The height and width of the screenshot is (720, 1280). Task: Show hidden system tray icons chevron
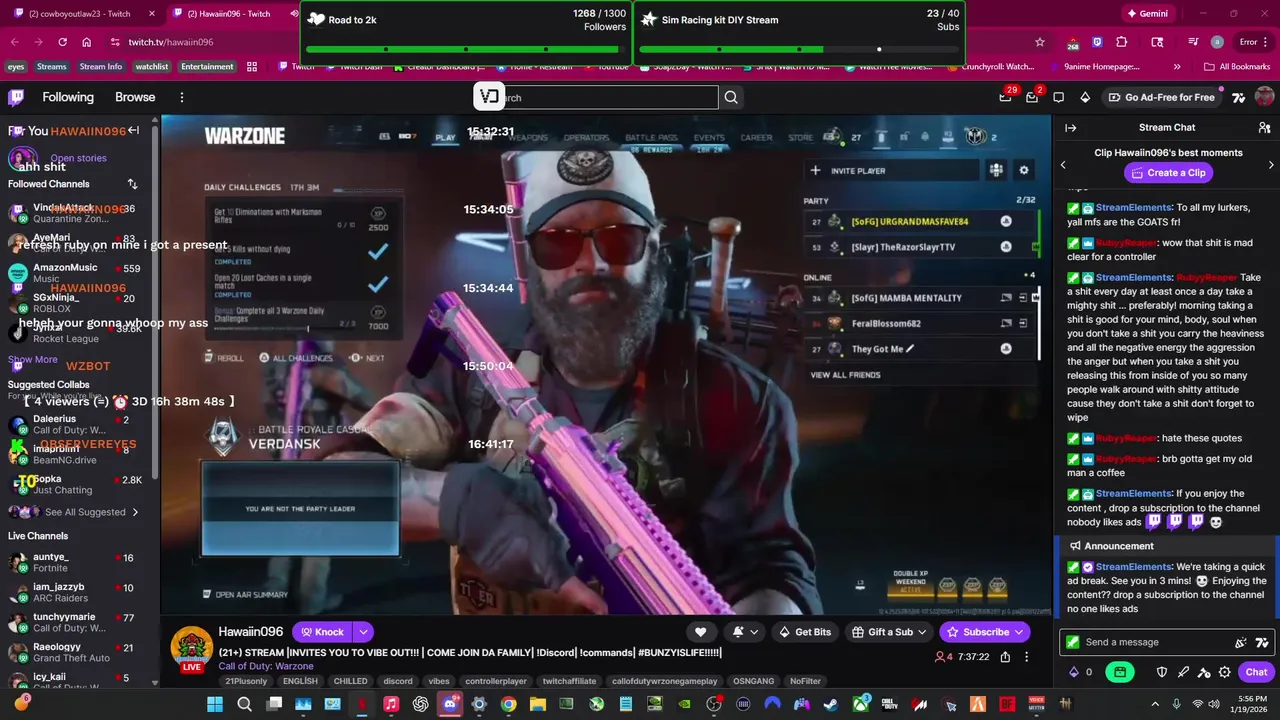point(1156,704)
